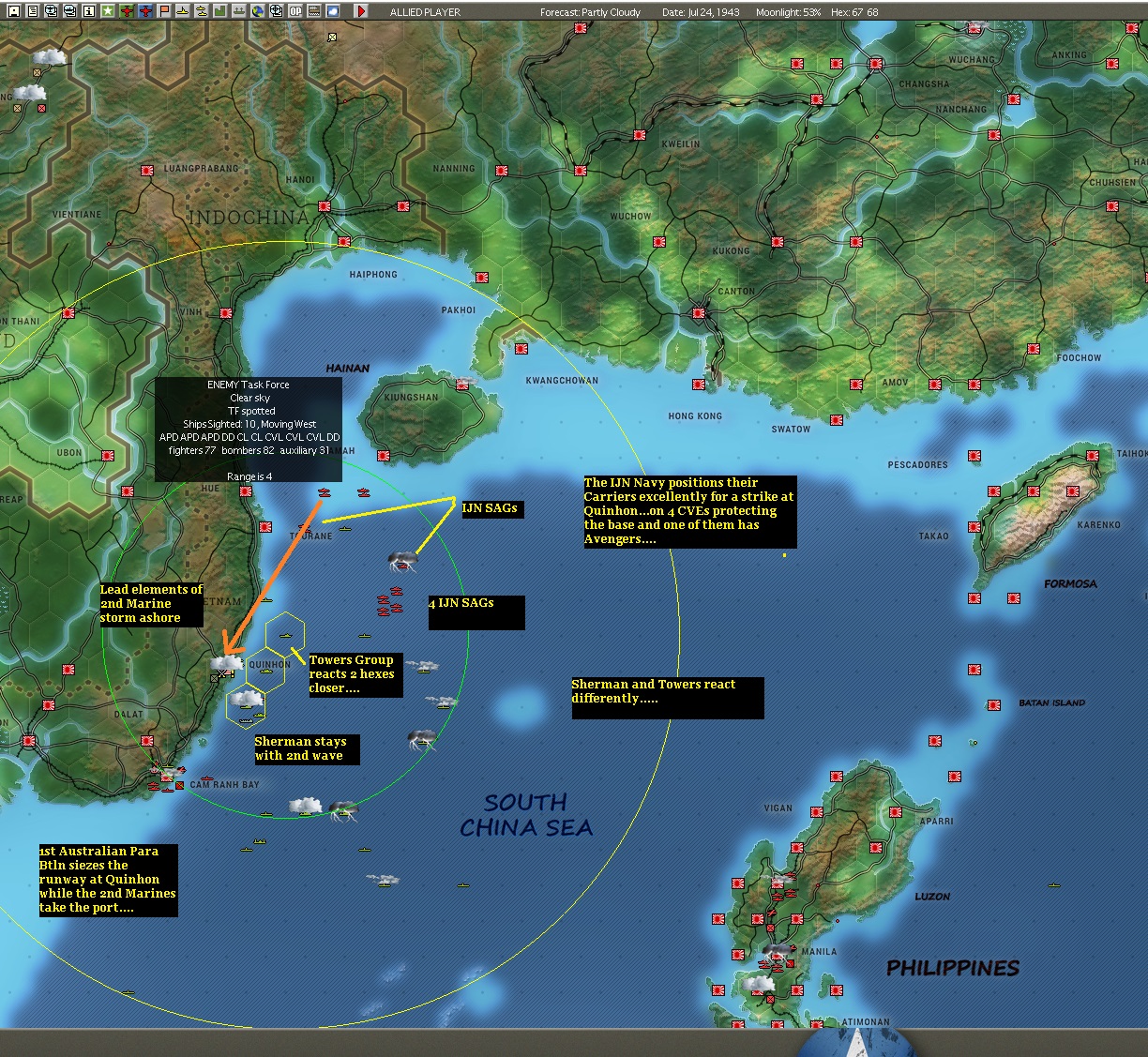Image resolution: width=1148 pixels, height=1057 pixels.
Task: Click the Forecast: Partly Cloudy text
Action: click(x=590, y=12)
